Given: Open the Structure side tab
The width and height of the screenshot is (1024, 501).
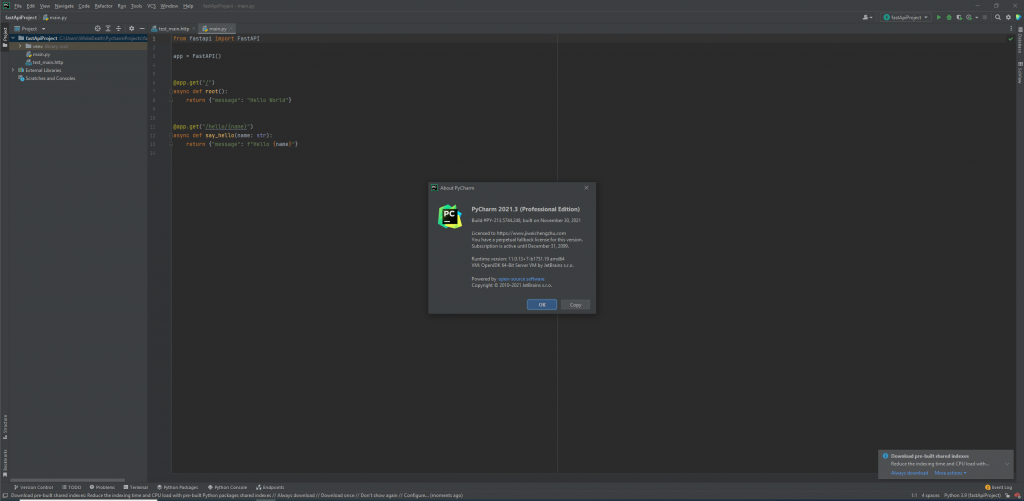Looking at the screenshot, I should 5,427.
